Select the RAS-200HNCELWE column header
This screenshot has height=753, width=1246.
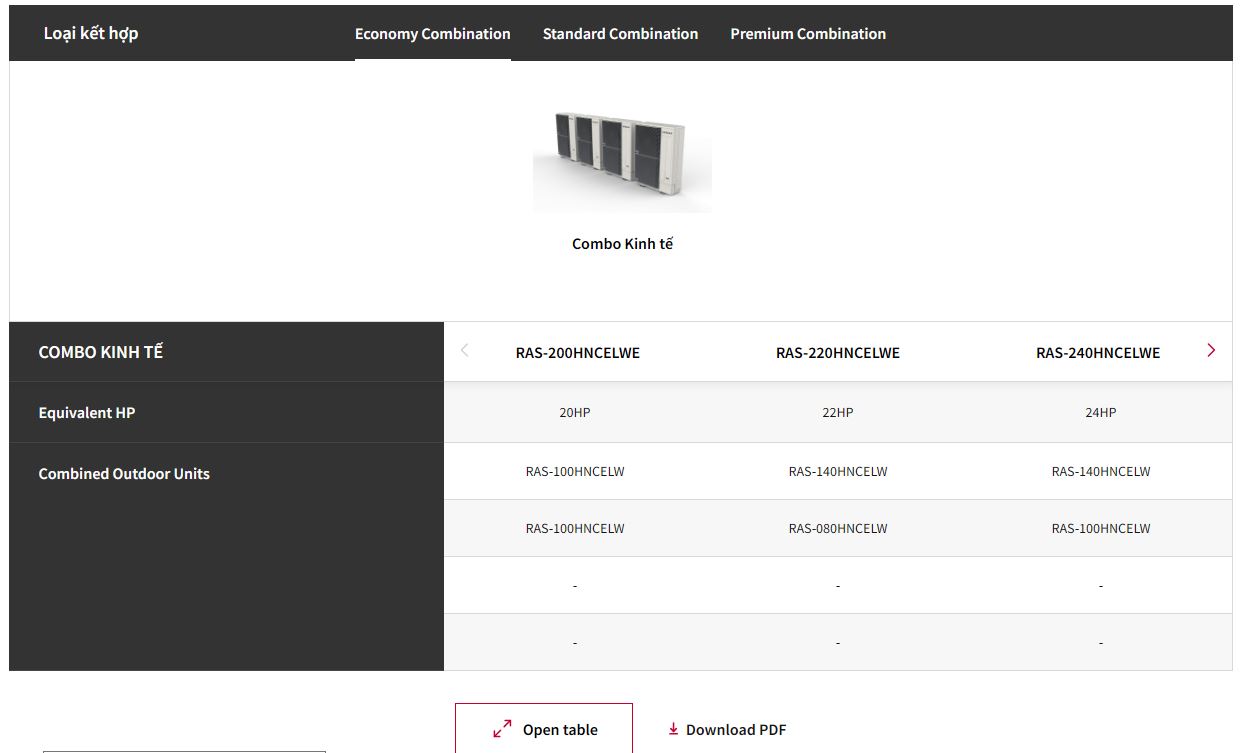[577, 353]
